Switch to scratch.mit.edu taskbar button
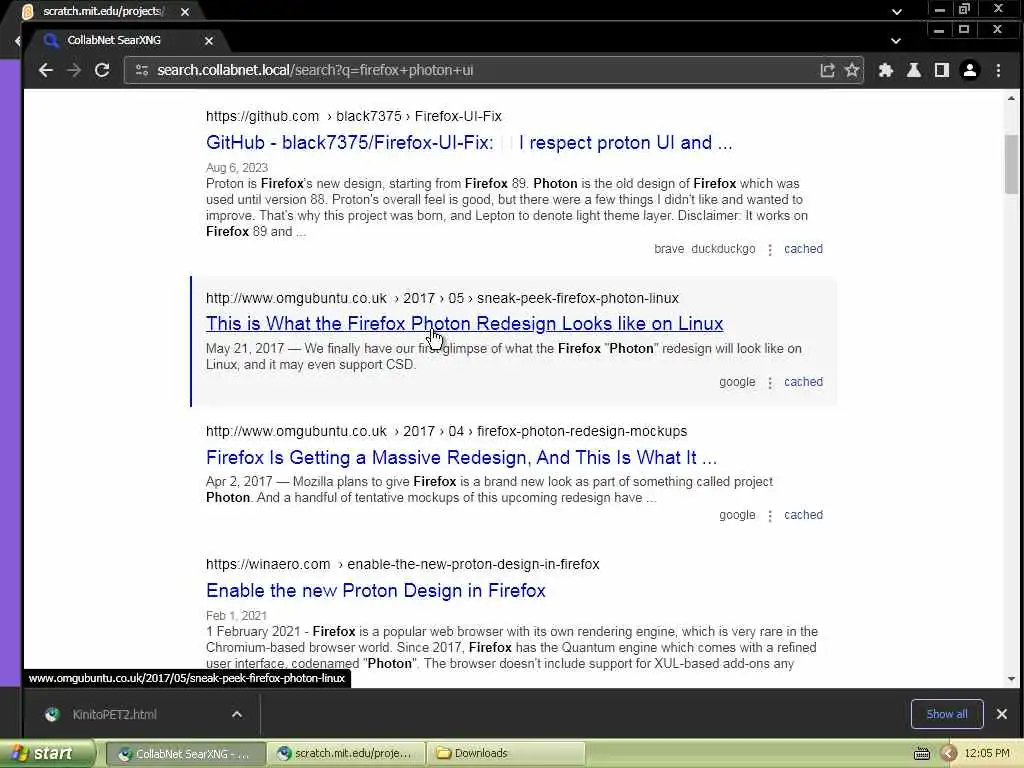 pos(347,754)
